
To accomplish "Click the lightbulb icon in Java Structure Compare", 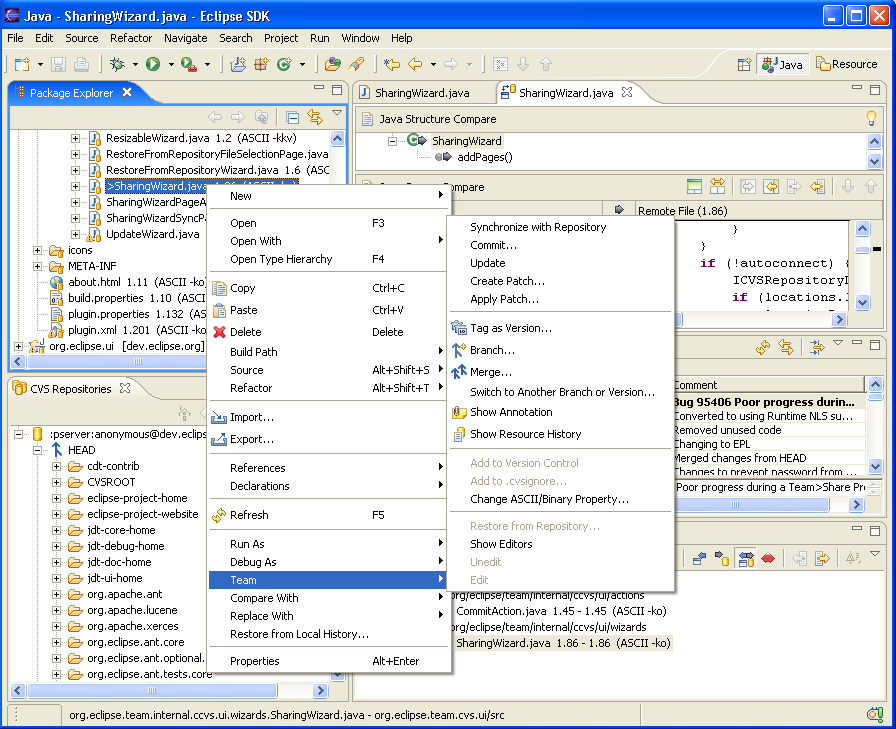I will 871,118.
